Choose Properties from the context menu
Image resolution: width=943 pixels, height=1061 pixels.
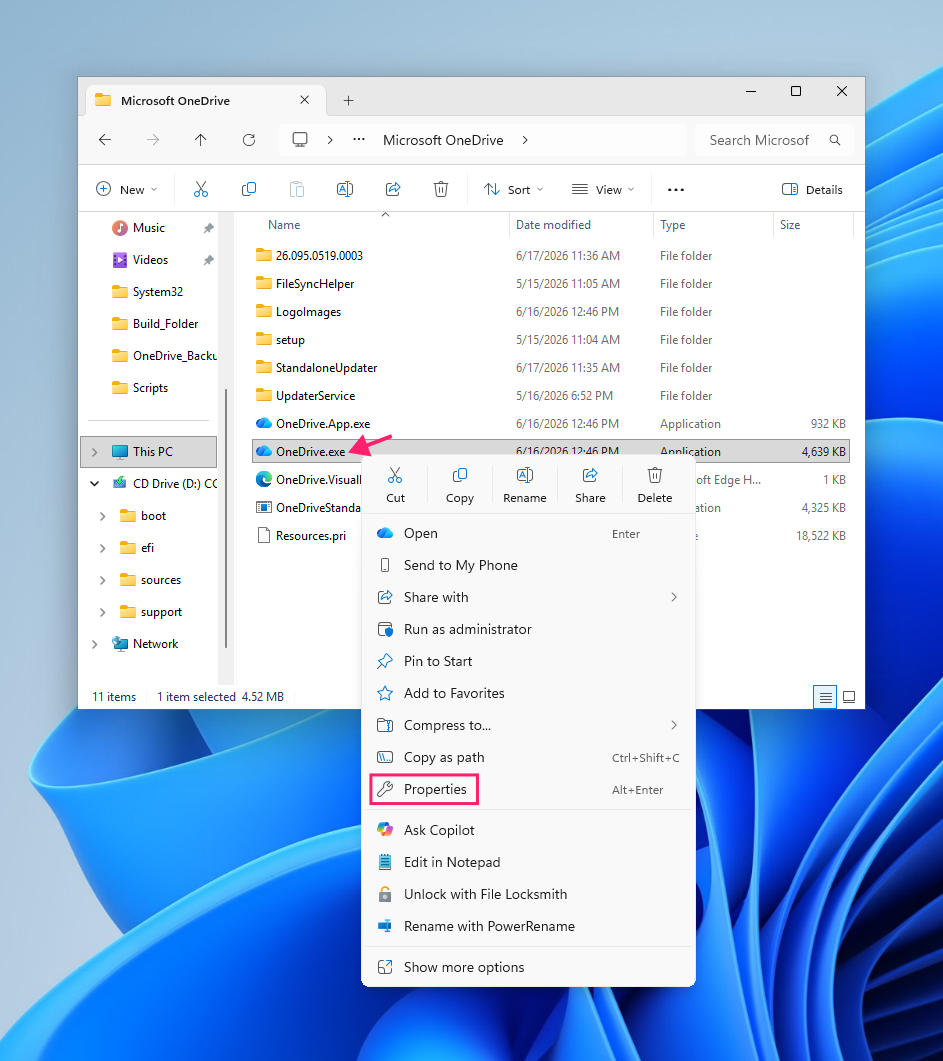tap(528, 790)
